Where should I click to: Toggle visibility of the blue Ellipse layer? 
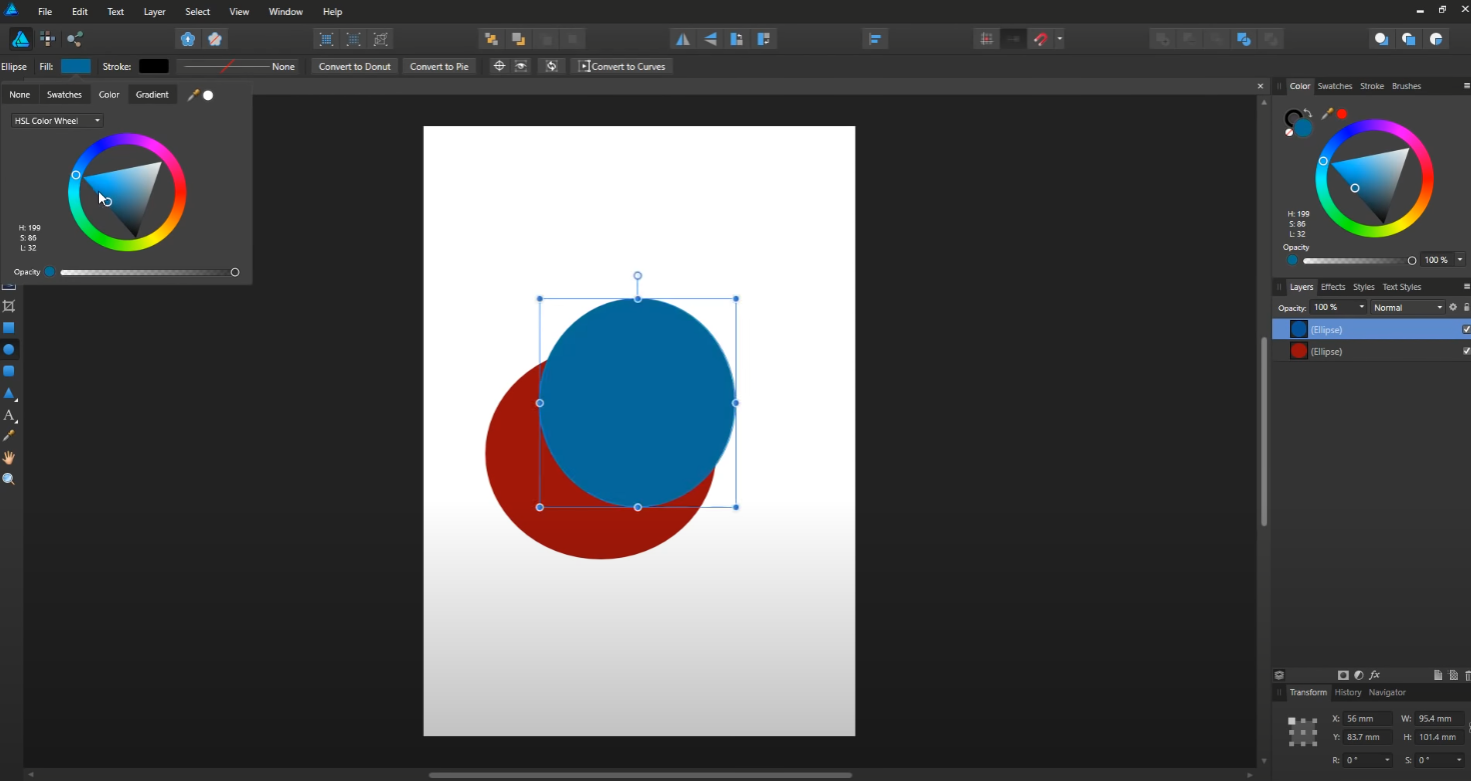pyautogui.click(x=1466, y=329)
